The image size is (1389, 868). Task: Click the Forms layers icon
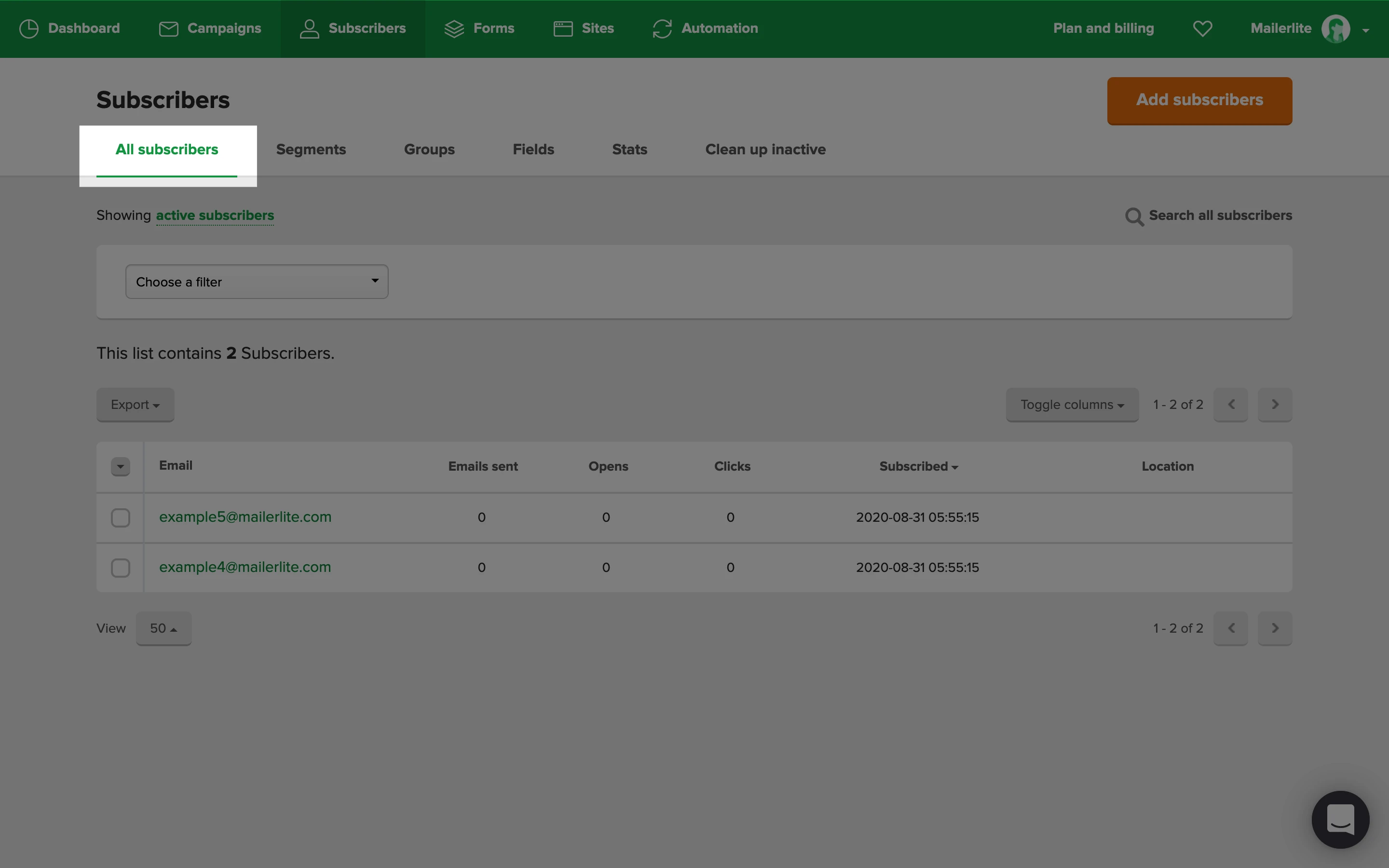click(x=454, y=29)
